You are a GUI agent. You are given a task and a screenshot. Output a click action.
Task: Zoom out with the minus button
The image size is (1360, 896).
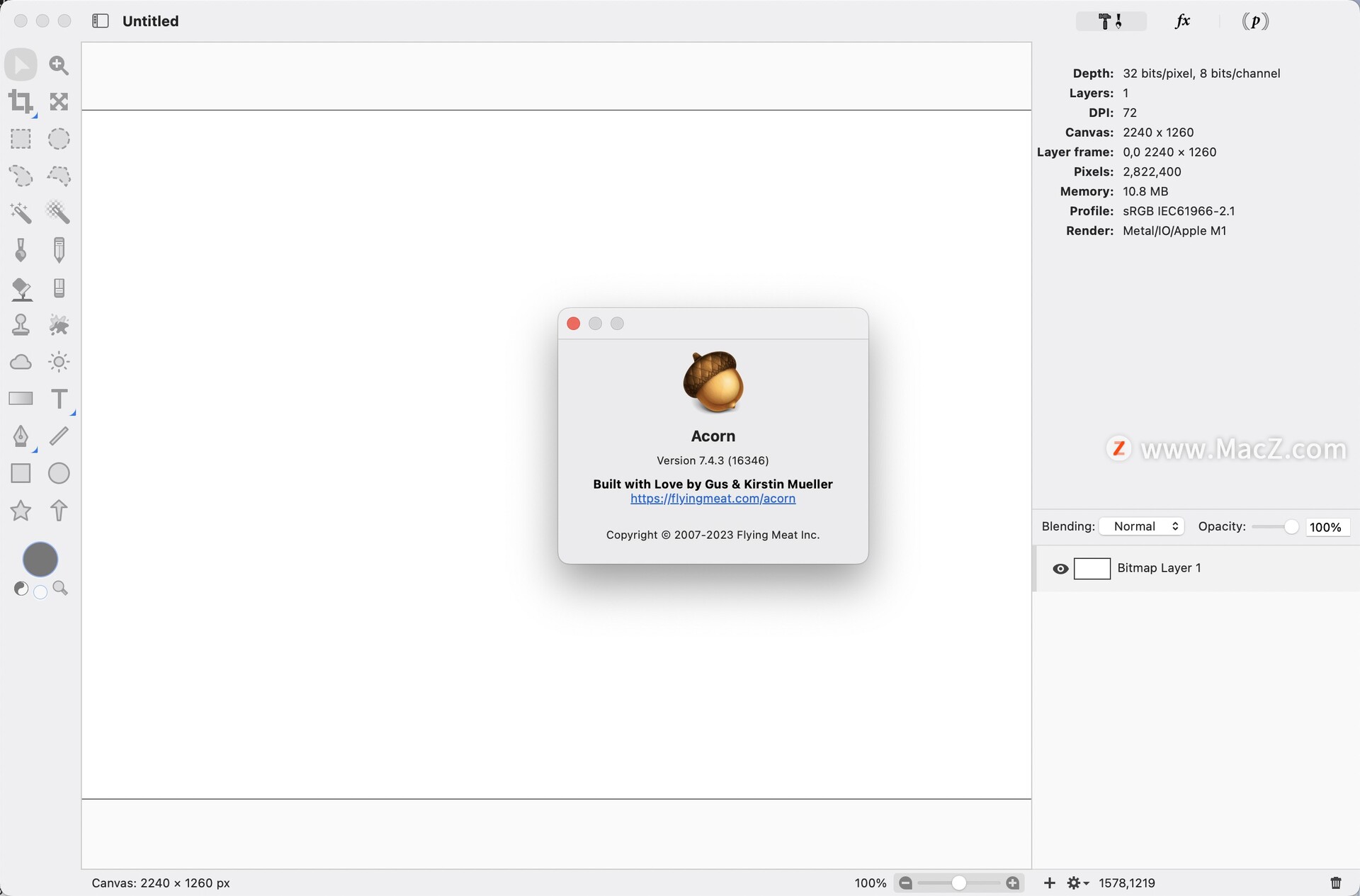point(905,883)
